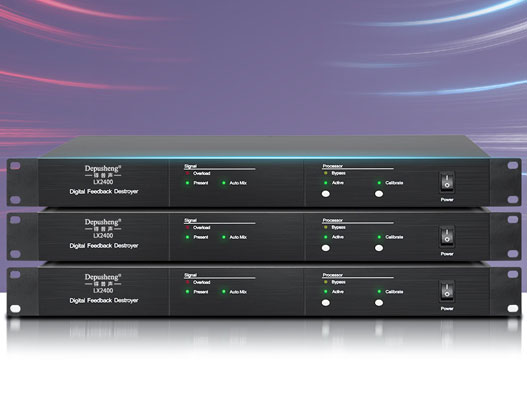Click the Present LED on bottom unit
The image size is (527, 395).
187,292
